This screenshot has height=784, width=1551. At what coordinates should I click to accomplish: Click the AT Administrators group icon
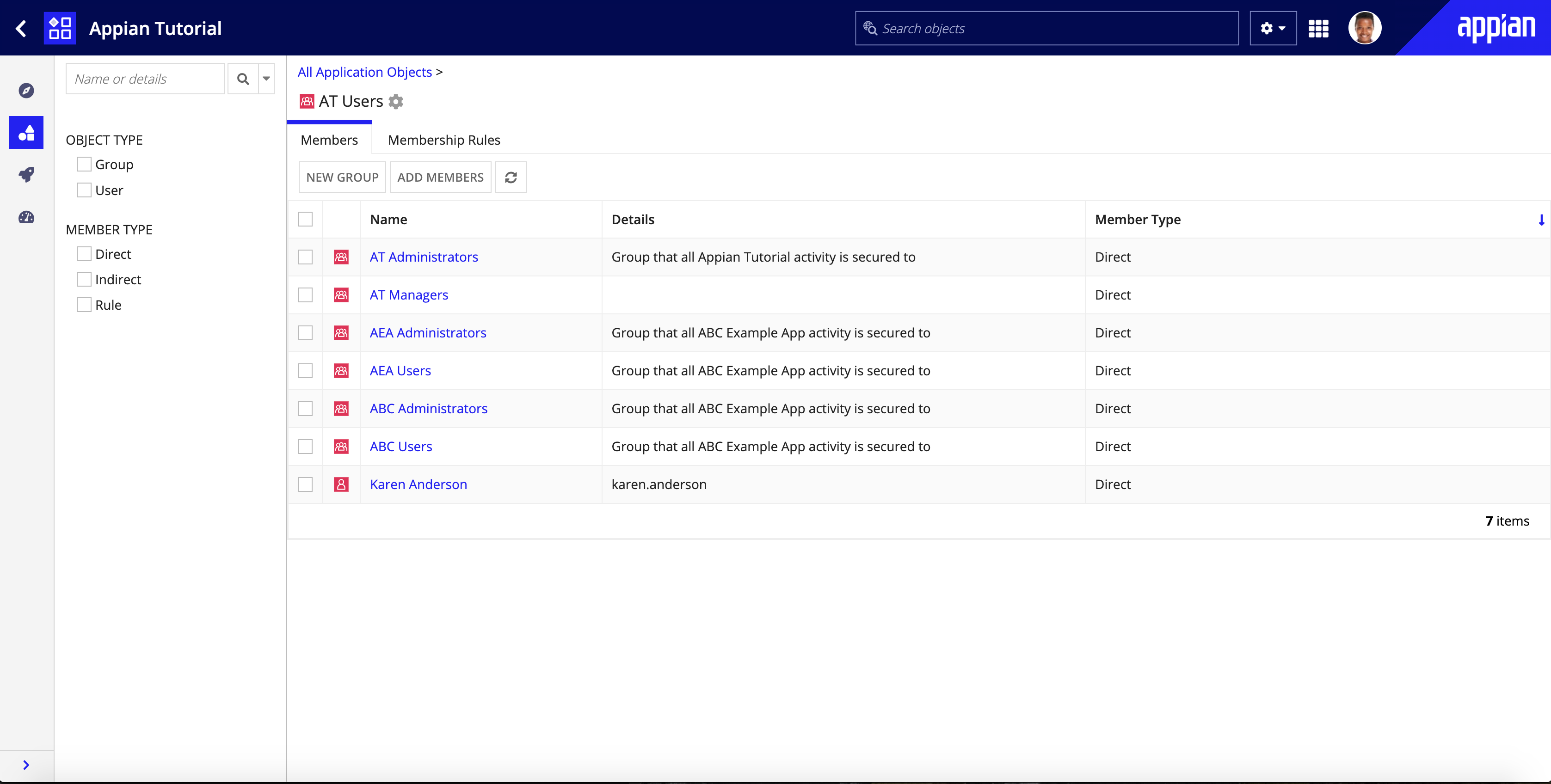(x=341, y=257)
